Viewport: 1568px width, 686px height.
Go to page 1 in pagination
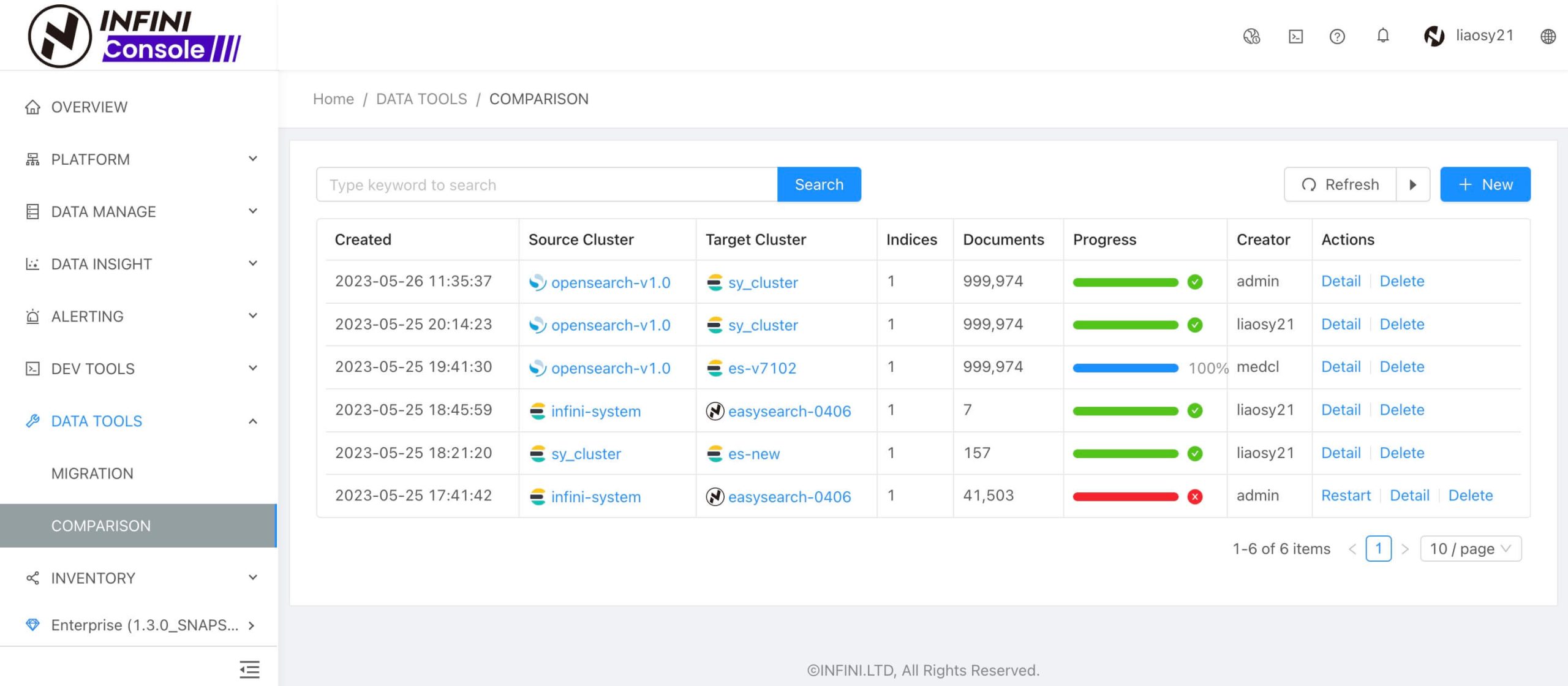point(1378,549)
